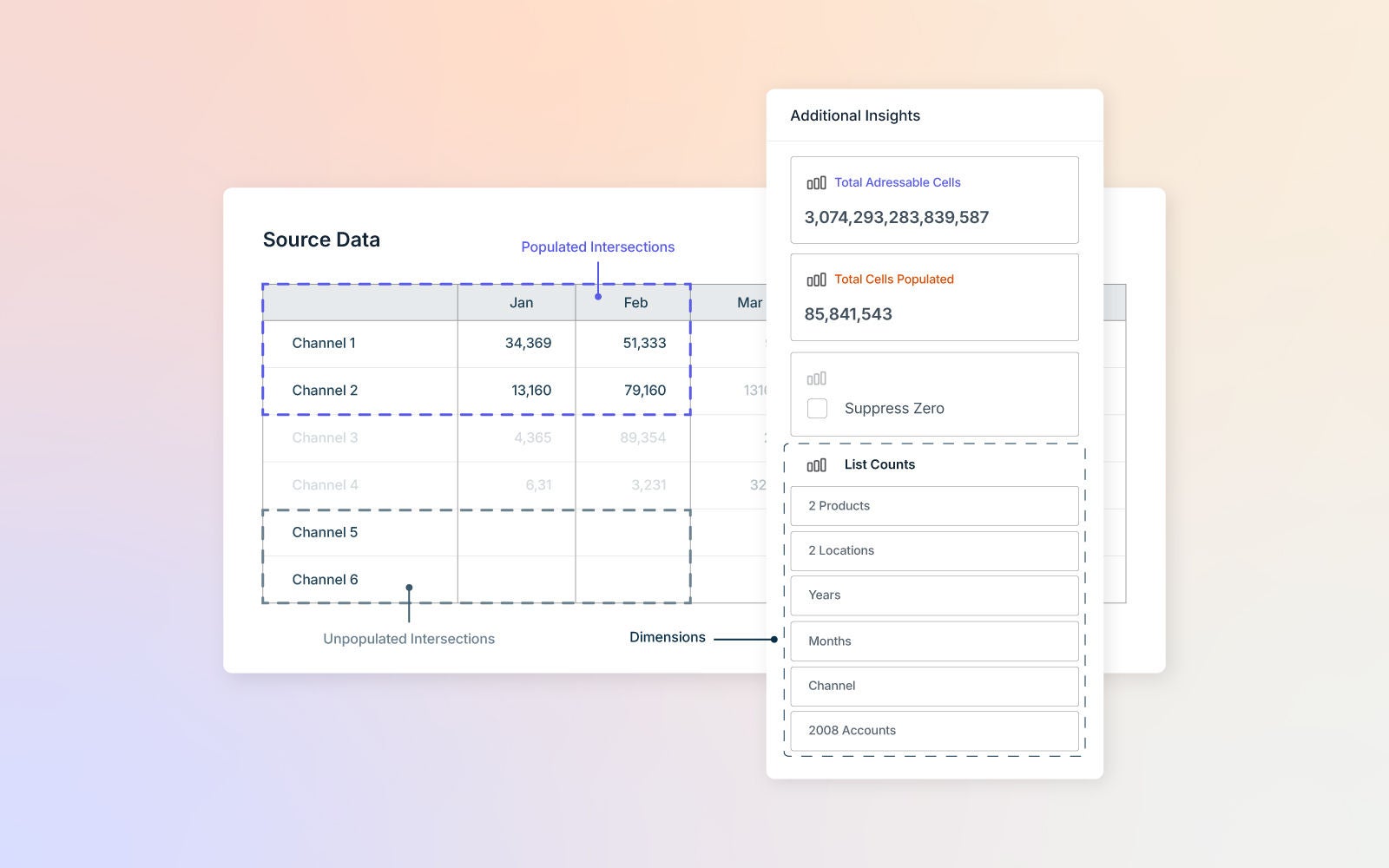This screenshot has height=868, width=1389.
Task: Toggle the Total Cells Populated card selection
Action: click(934, 297)
